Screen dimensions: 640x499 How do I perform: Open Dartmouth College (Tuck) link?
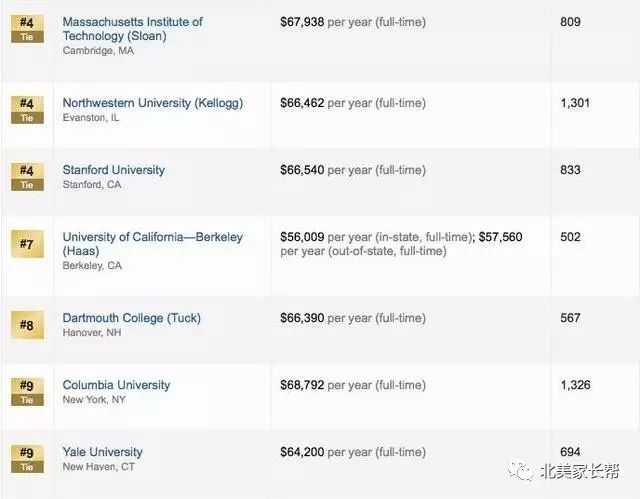tap(131, 318)
